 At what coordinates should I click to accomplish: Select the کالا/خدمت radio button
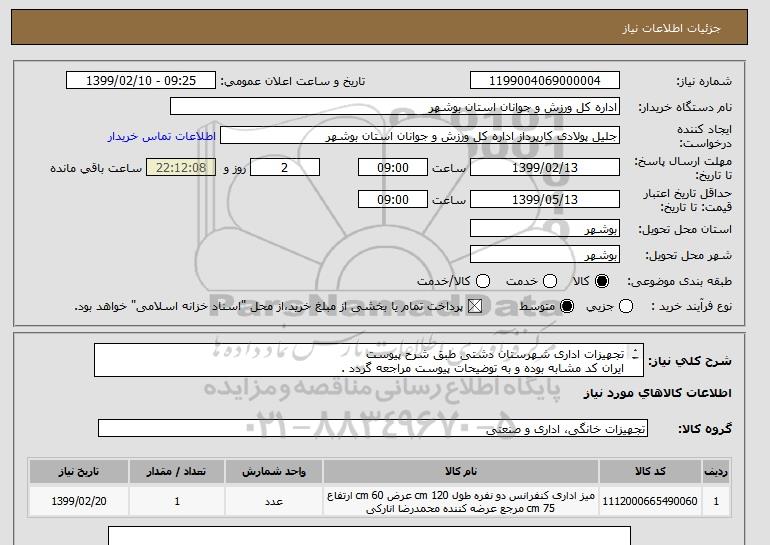click(x=483, y=281)
